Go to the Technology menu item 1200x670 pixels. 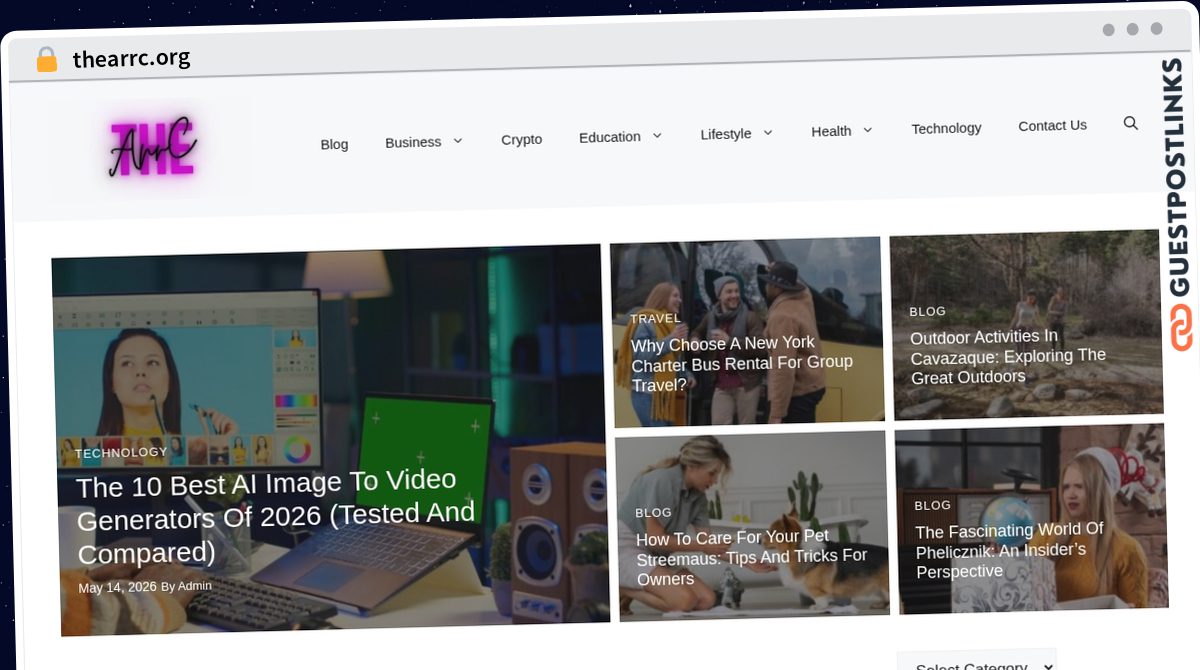point(946,128)
